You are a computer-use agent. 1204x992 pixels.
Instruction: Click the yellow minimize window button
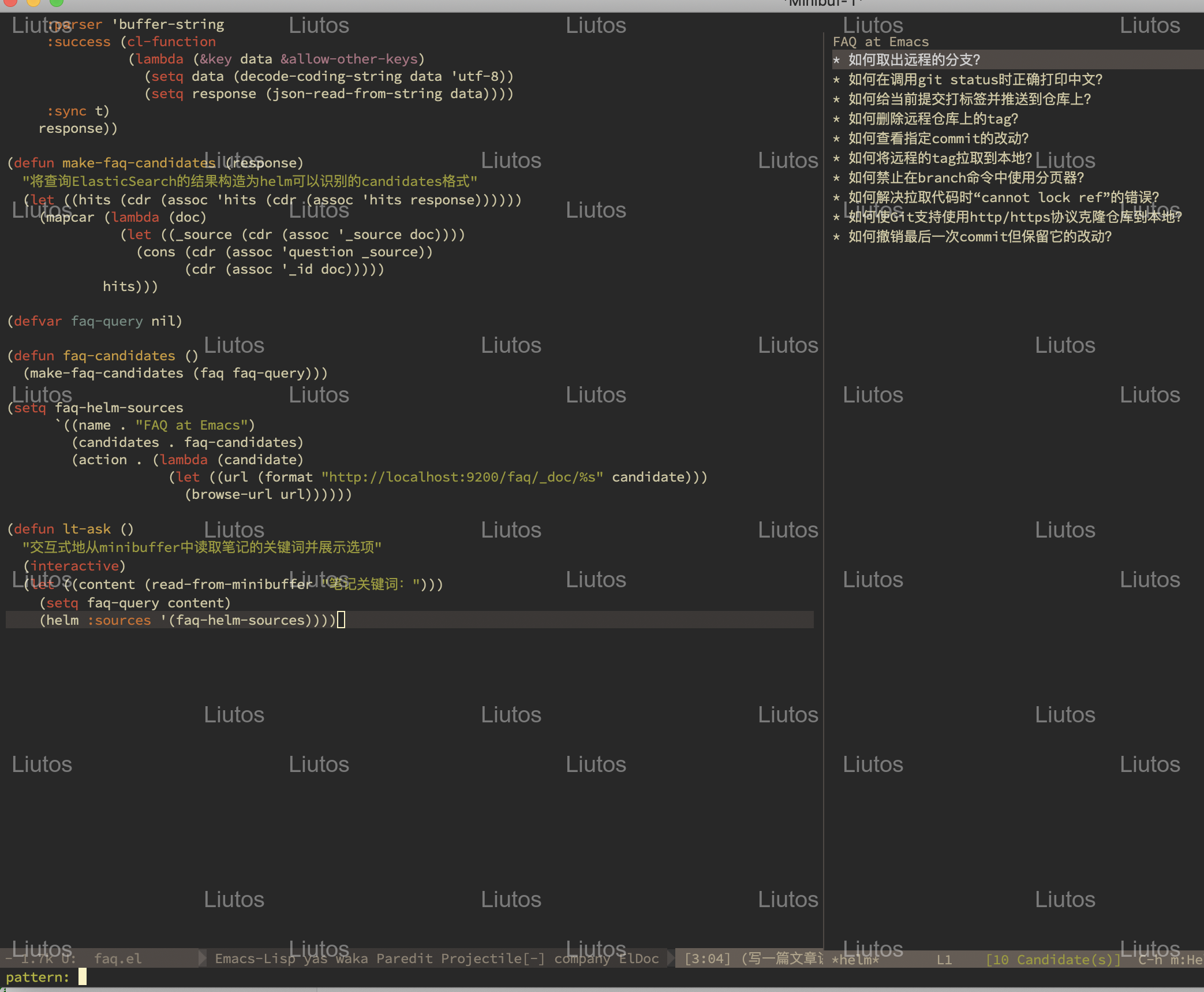[33, 2]
